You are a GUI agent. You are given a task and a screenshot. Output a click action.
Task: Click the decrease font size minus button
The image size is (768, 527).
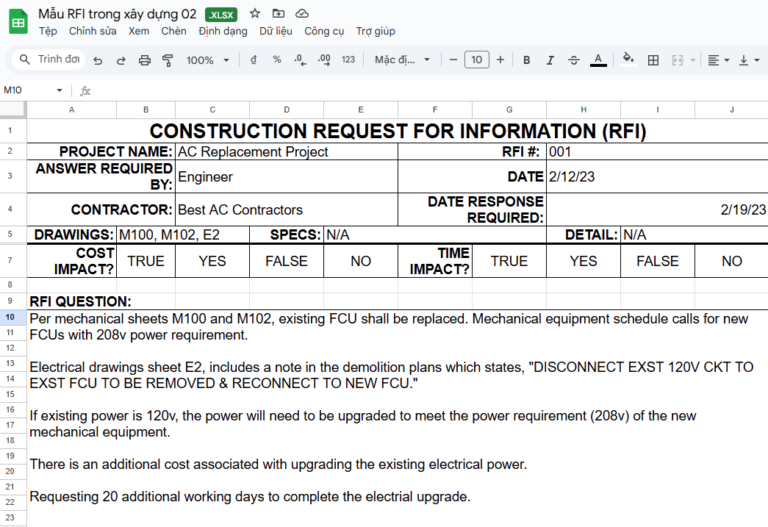[453, 60]
